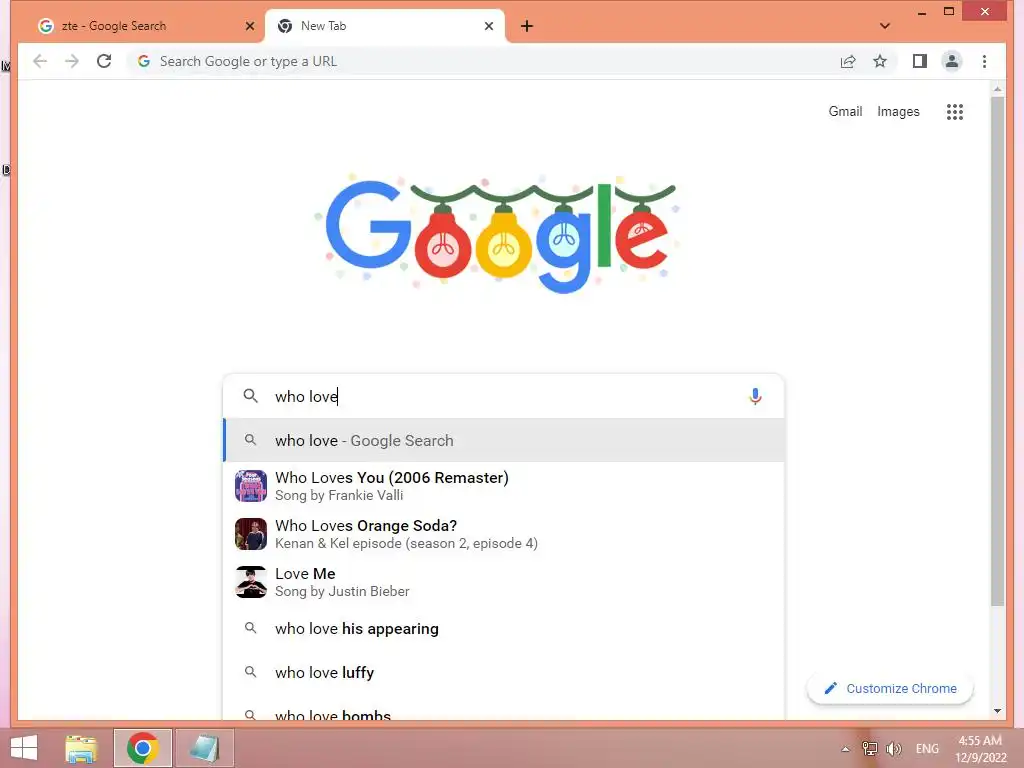Bookmark this tab with the star icon
1024x768 pixels.
pyautogui.click(x=880, y=61)
